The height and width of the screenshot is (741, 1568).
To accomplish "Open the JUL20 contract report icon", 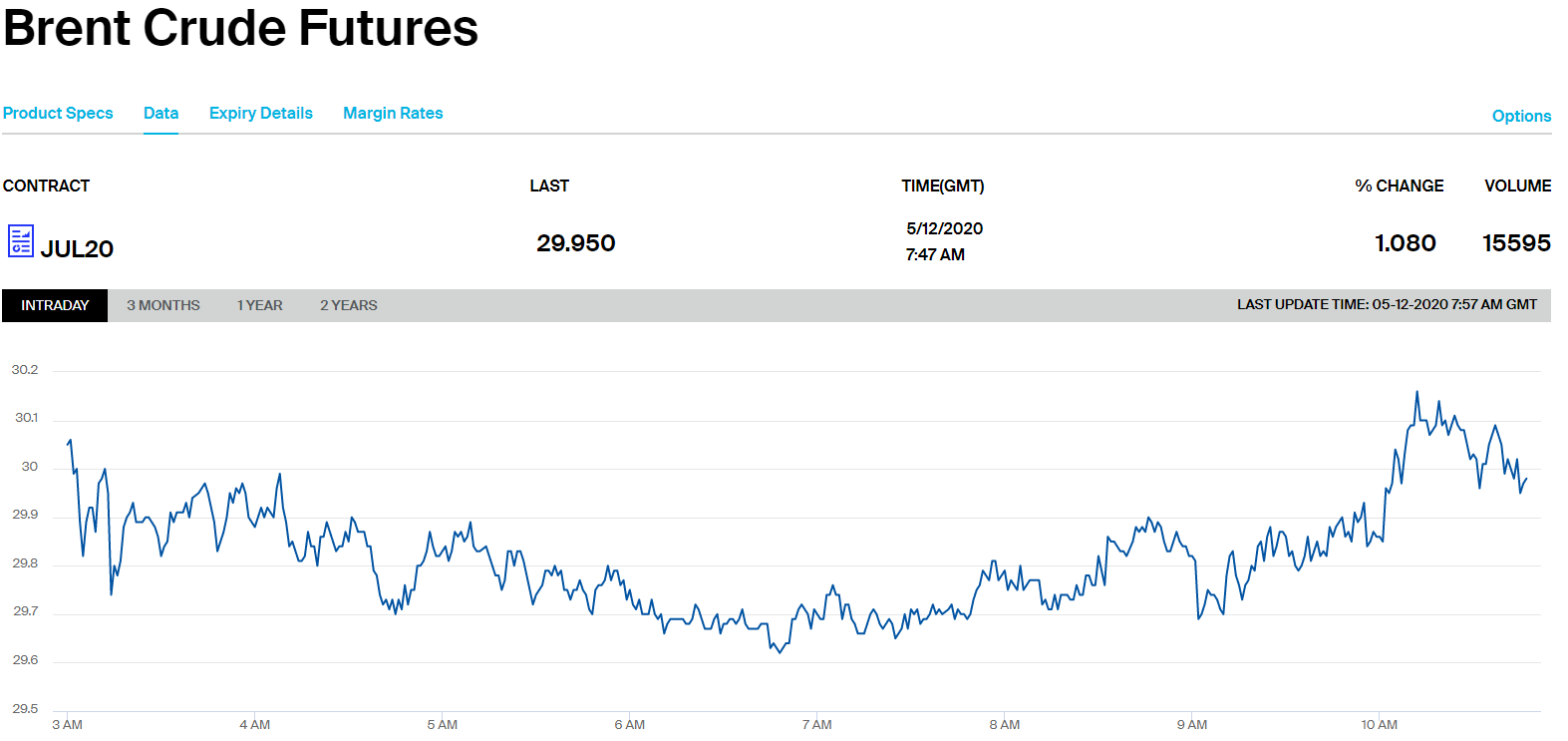I will pyautogui.click(x=21, y=241).
